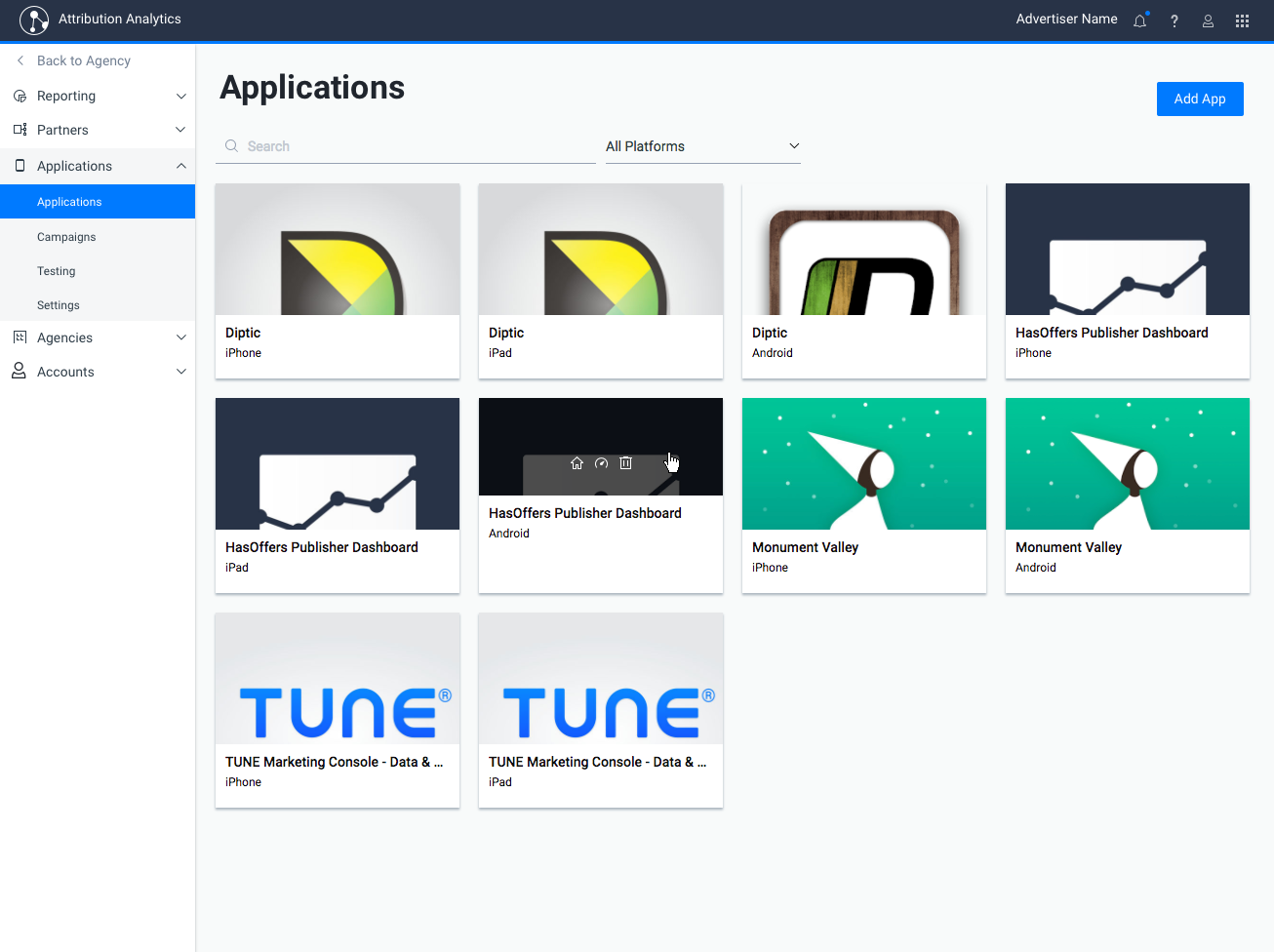Click the search magnifier icon
1274x952 pixels.
coord(231,146)
